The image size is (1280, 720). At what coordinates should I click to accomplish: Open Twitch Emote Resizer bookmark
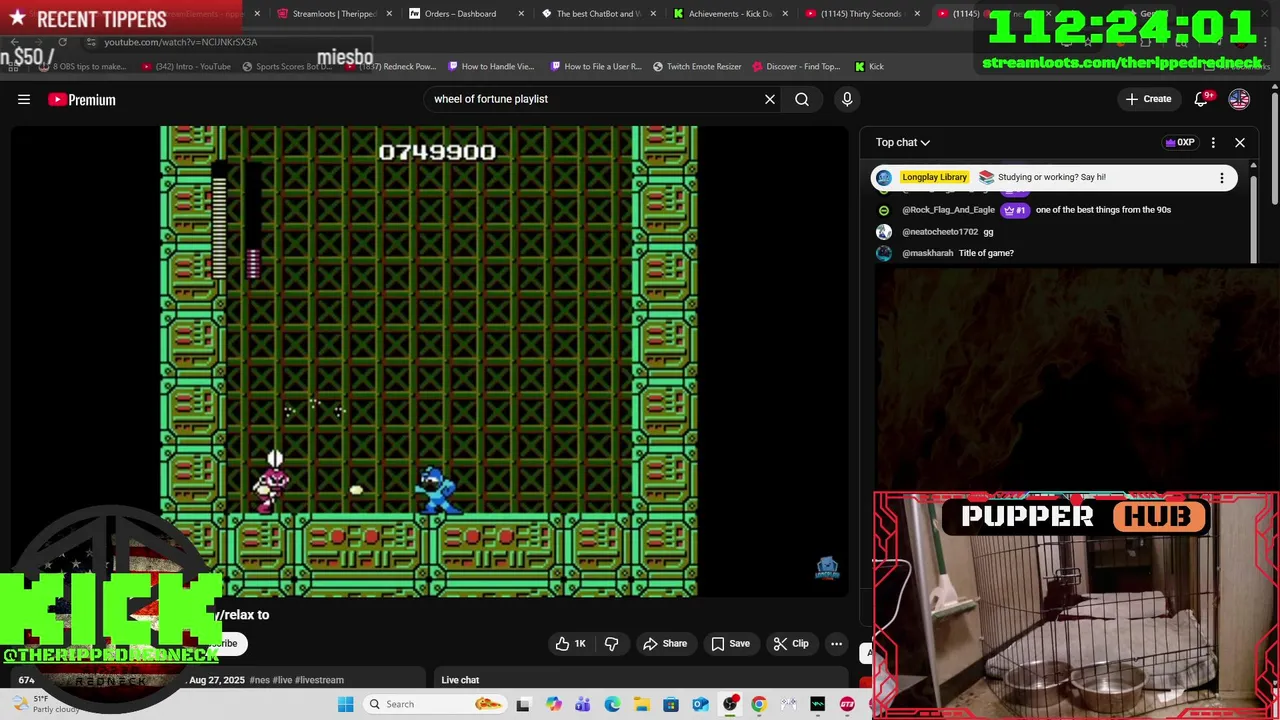[x=697, y=67]
